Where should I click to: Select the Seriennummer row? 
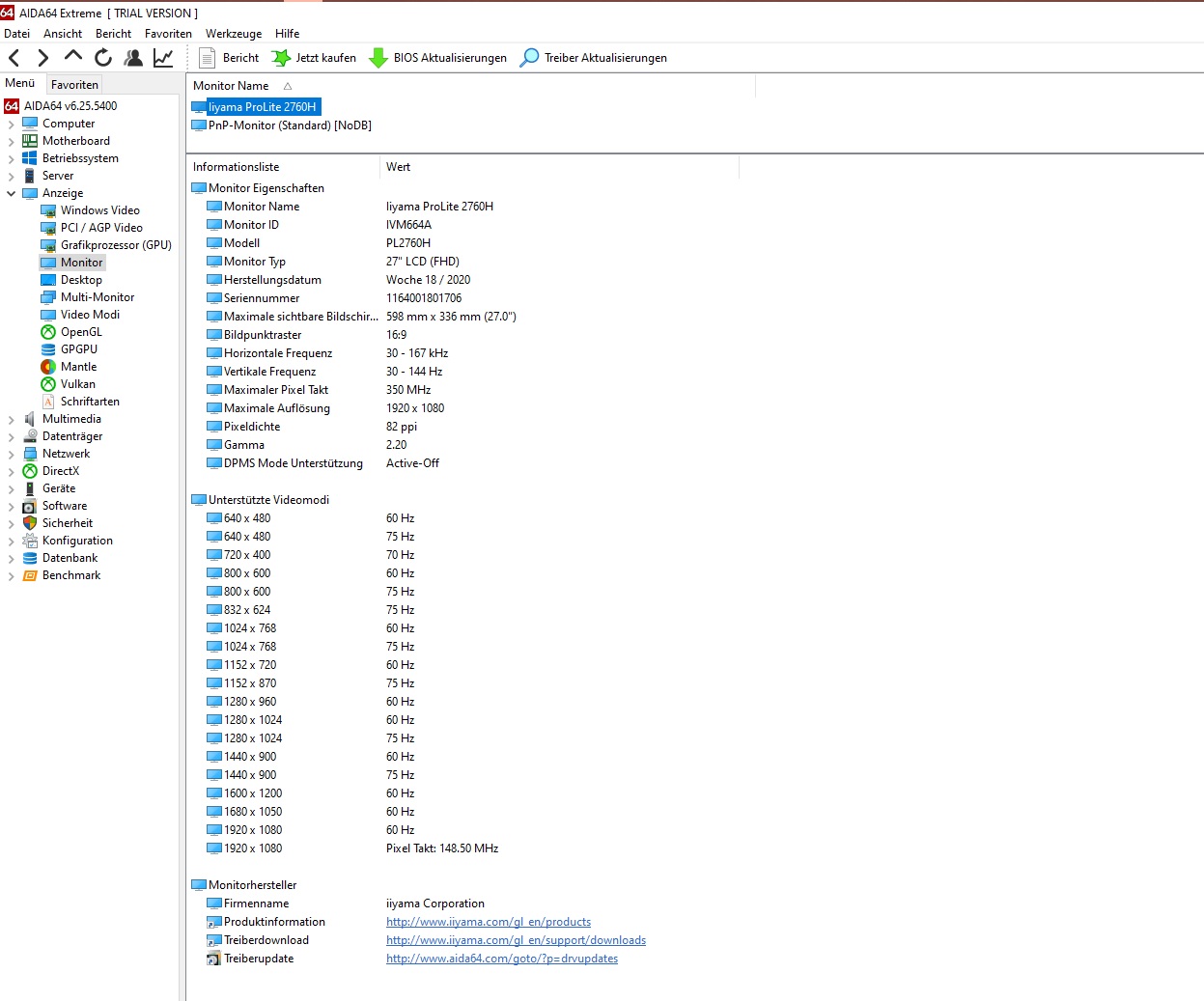click(x=334, y=298)
